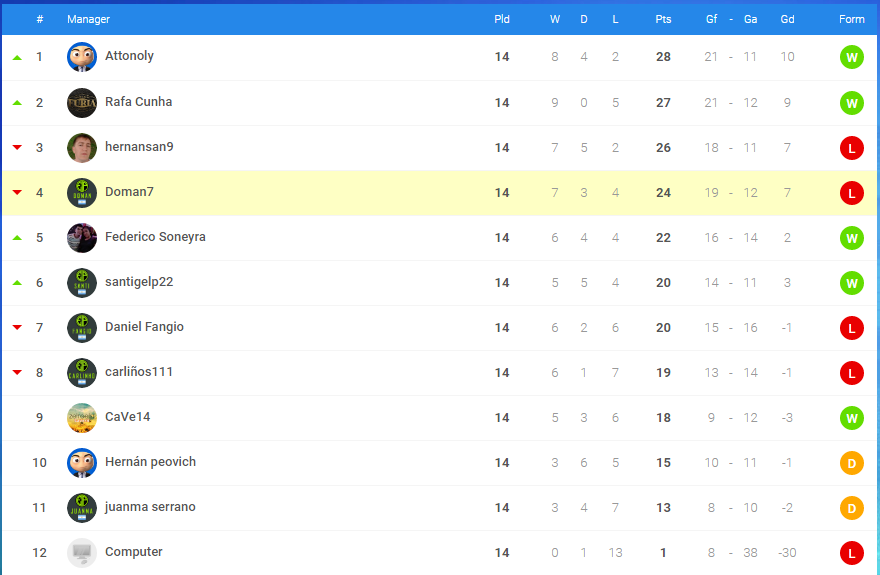This screenshot has height=575, width=880.
Task: Click hernansan9's profile photo
Action: pos(82,148)
